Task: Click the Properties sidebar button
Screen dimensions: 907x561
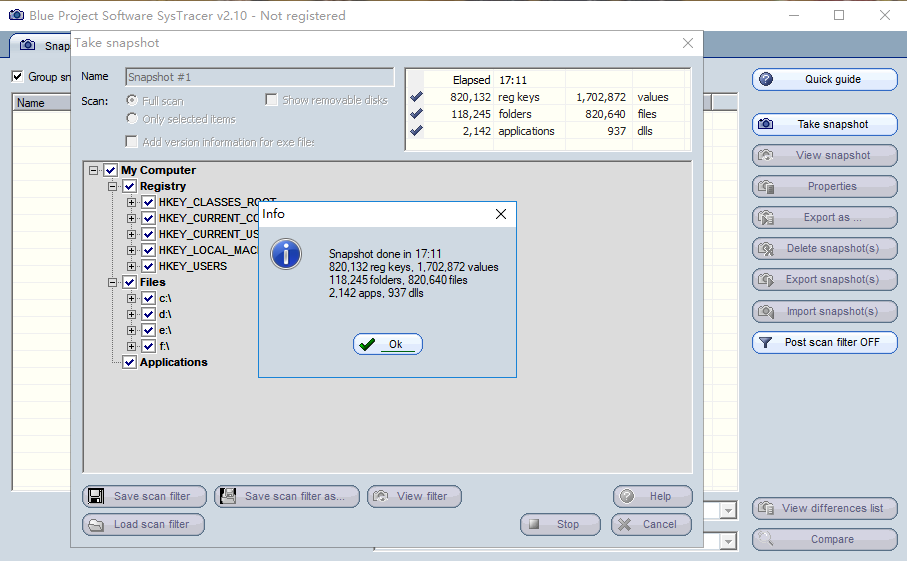Action: click(825, 186)
